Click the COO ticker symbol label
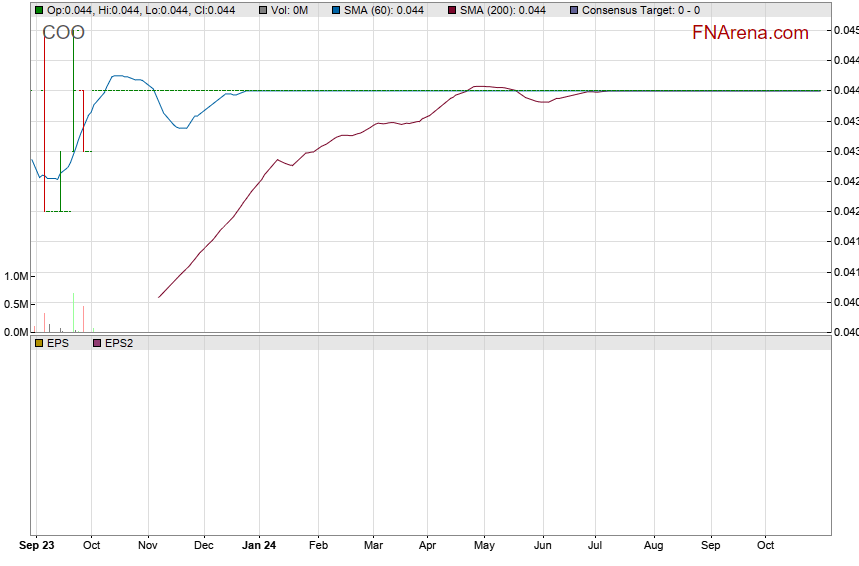Viewport: 859px width, 566px height. click(x=63, y=33)
